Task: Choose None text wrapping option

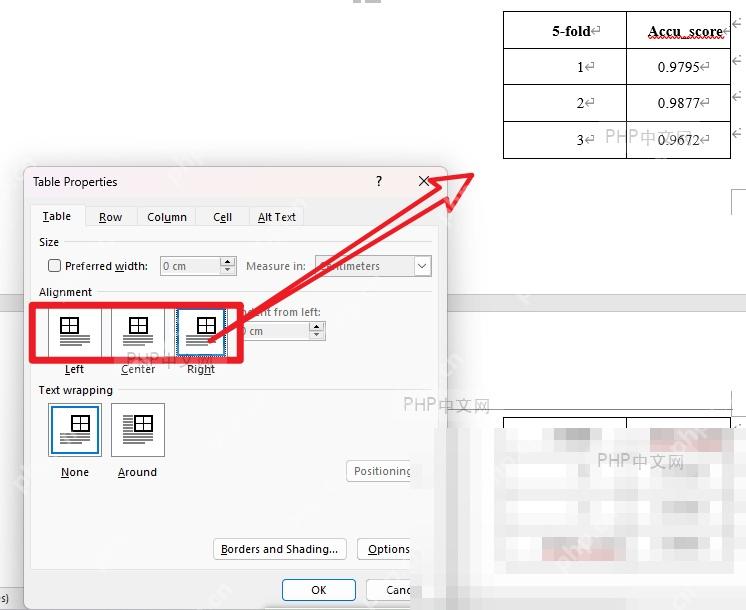Action: pos(75,430)
